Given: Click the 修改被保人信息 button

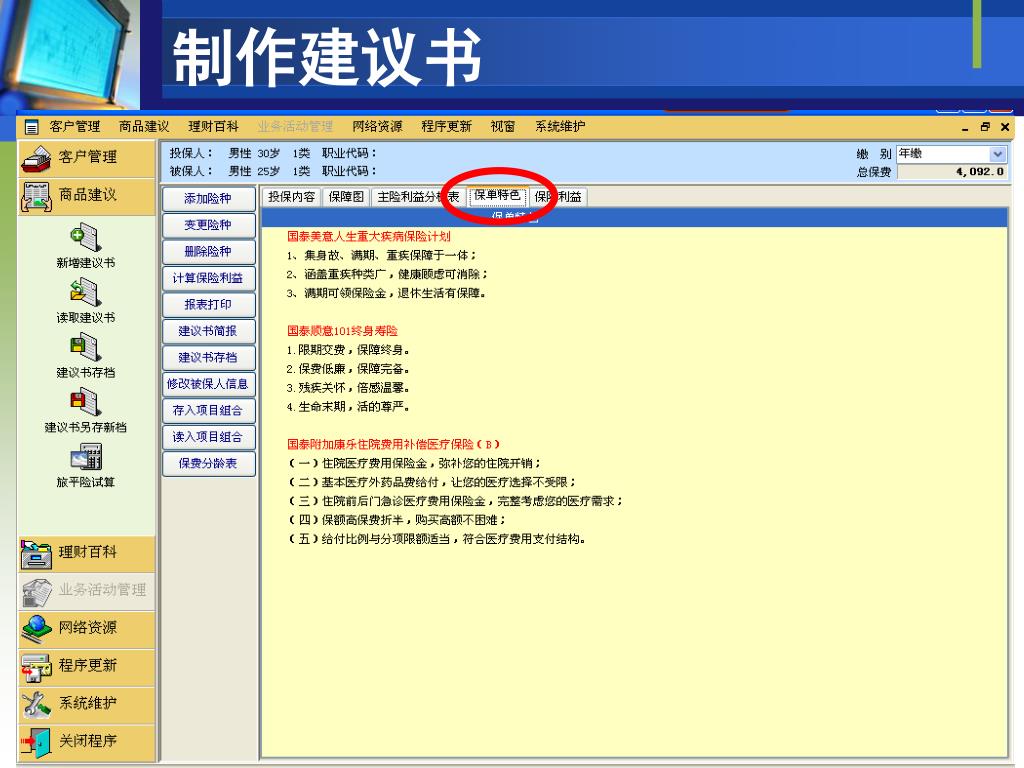Looking at the screenshot, I should click(x=208, y=384).
